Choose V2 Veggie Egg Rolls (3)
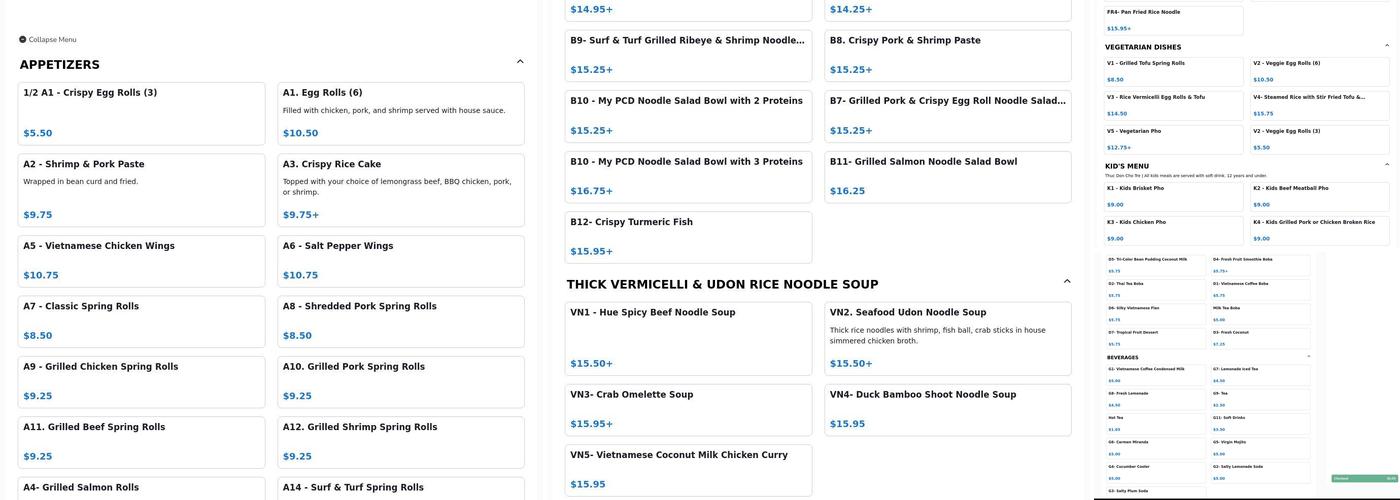1400x500 pixels. (x=1320, y=139)
